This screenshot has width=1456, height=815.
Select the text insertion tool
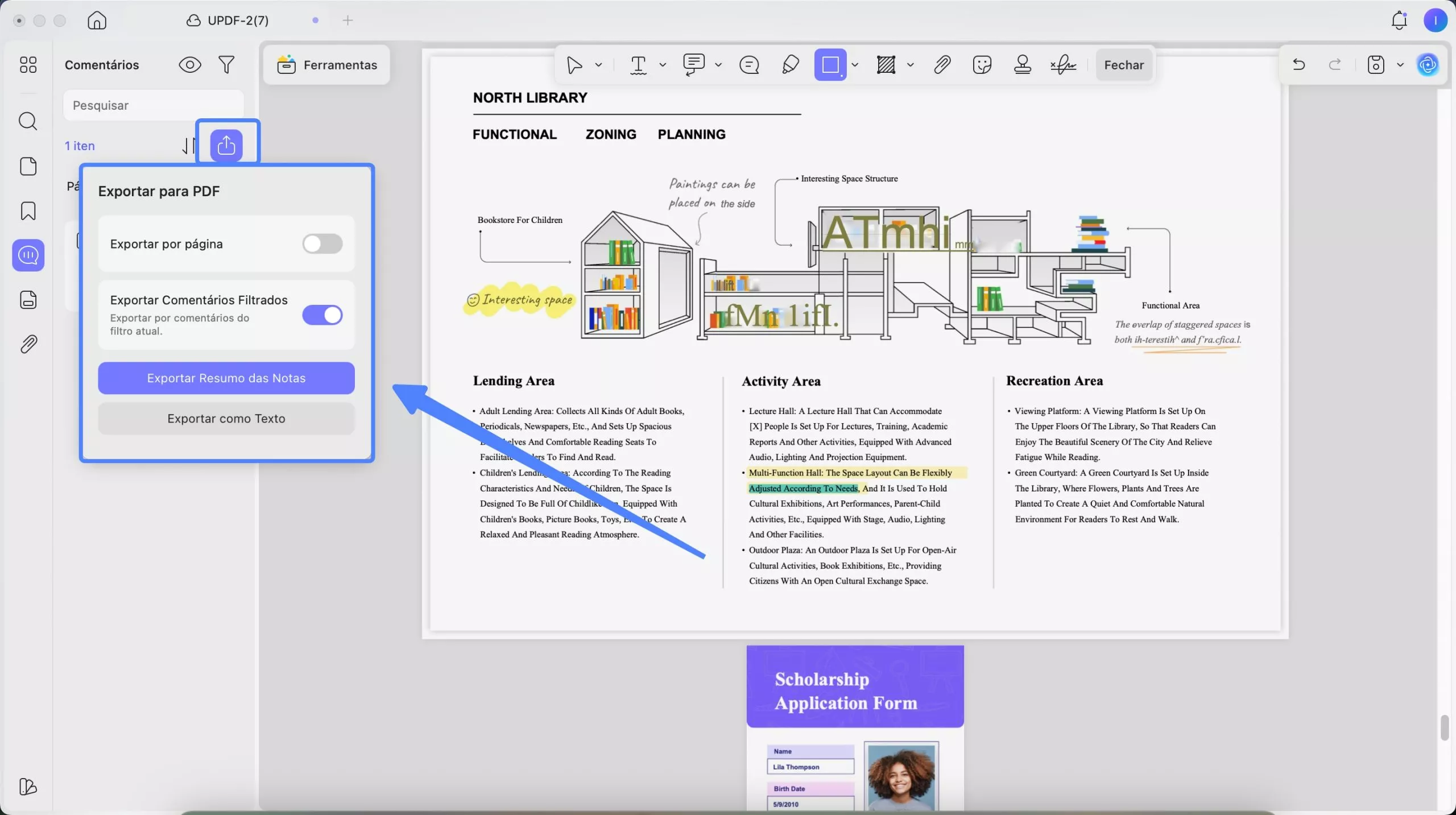click(x=638, y=65)
